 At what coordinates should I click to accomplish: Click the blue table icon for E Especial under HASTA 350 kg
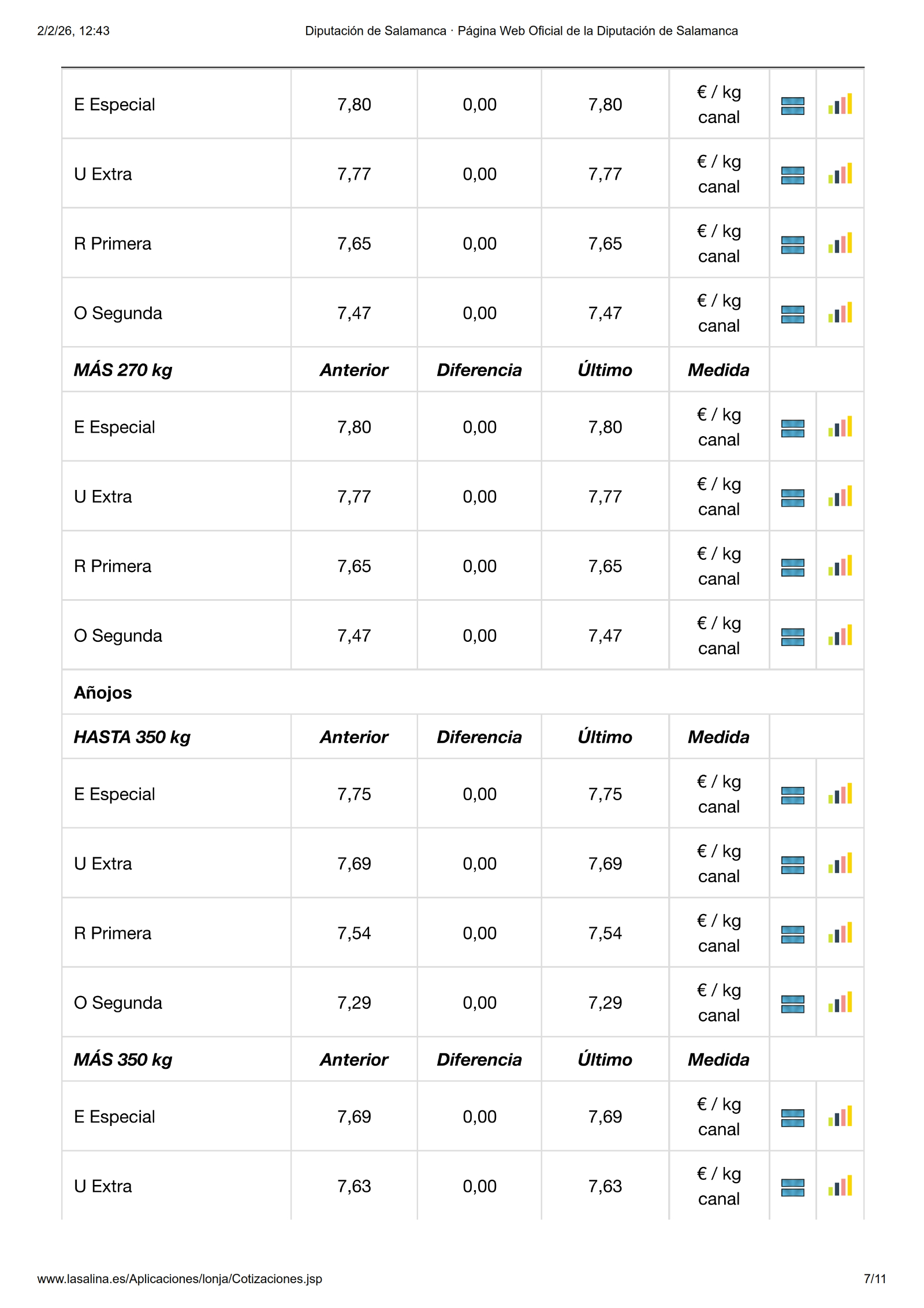click(x=792, y=795)
